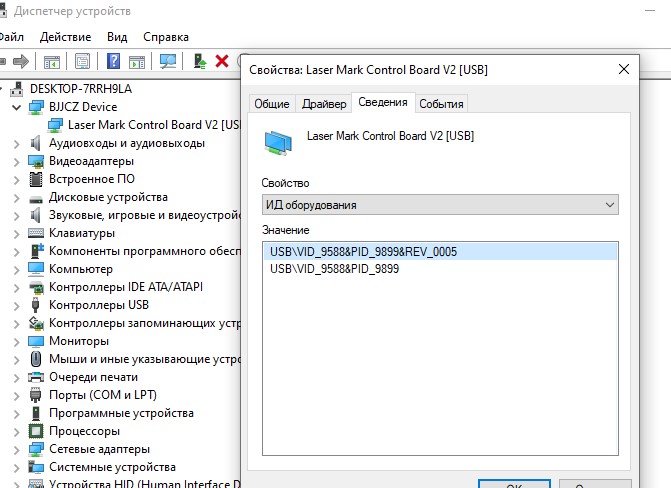
Task: Scan for hardware changes monitor icon
Action: pos(168,61)
